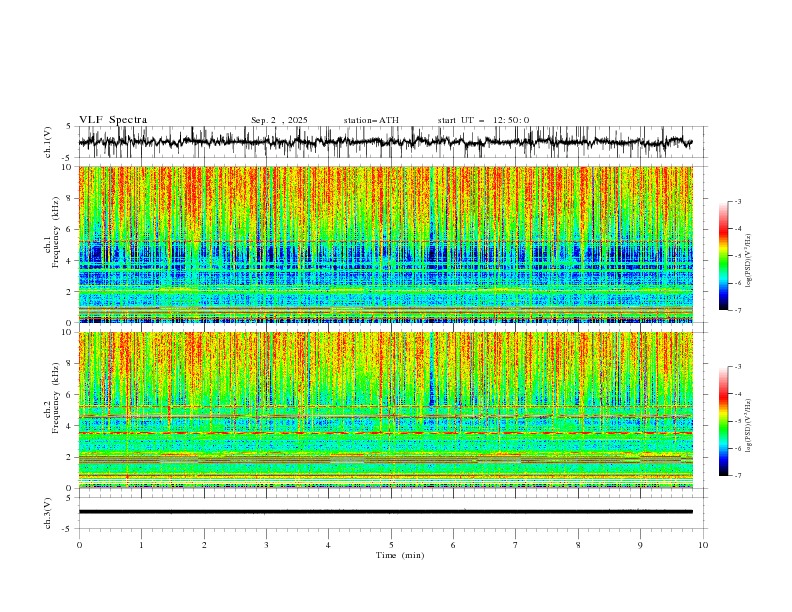792x612 pixels.
Task: Click lower colorbar label '-5'
Action: tap(737, 421)
